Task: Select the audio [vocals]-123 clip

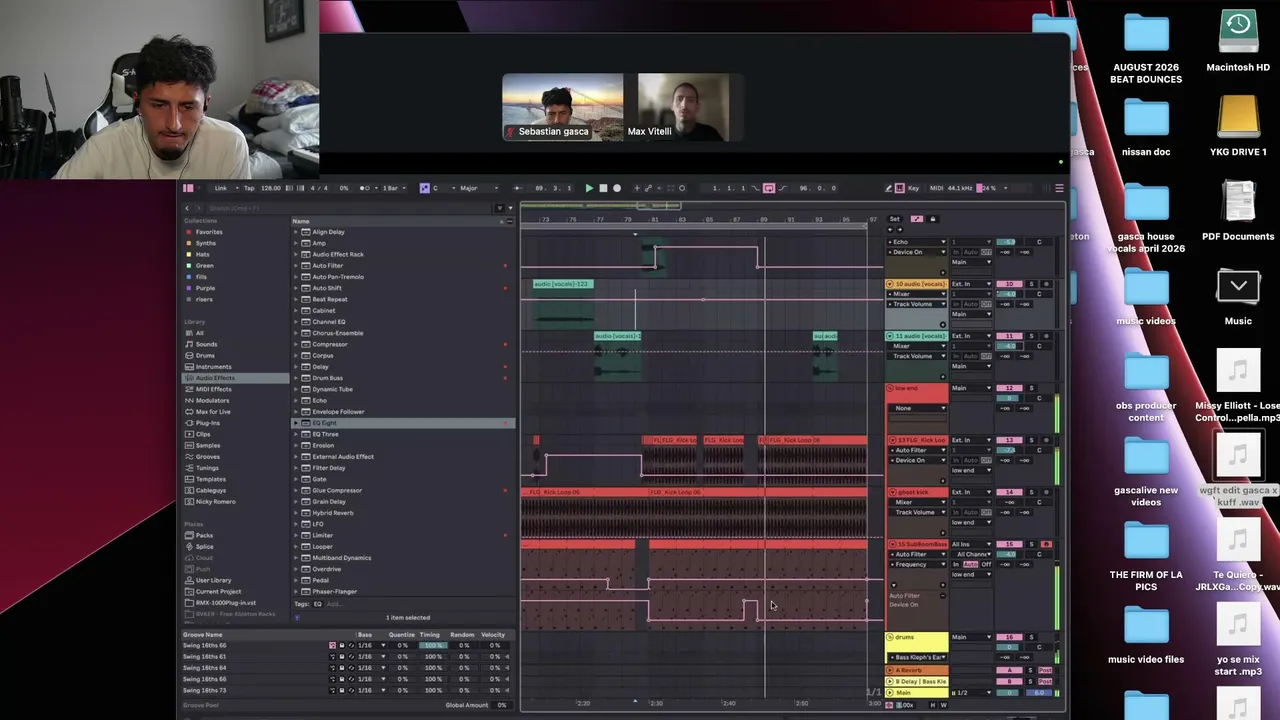Action: (563, 284)
